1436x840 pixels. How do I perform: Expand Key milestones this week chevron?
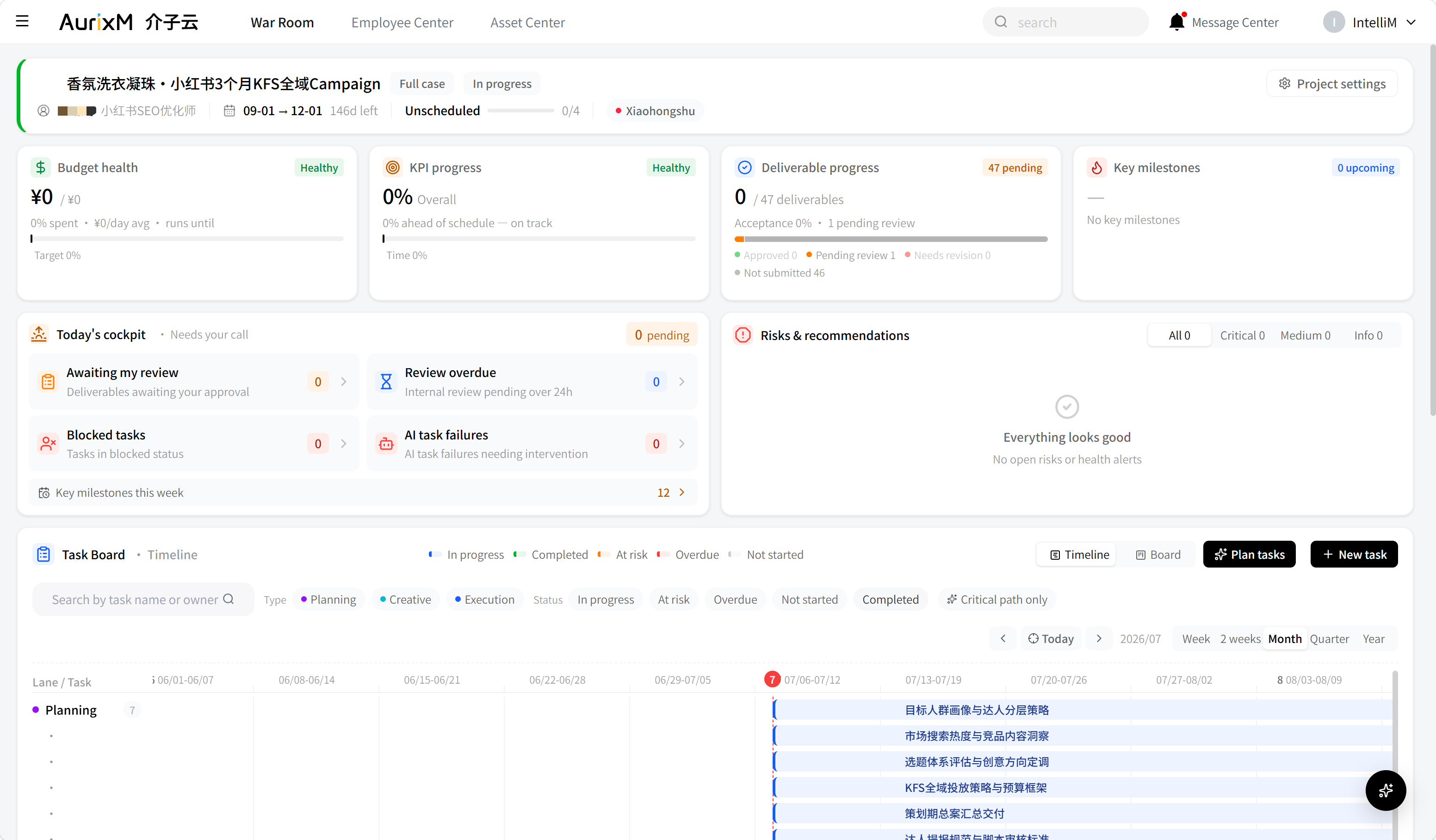tap(681, 492)
